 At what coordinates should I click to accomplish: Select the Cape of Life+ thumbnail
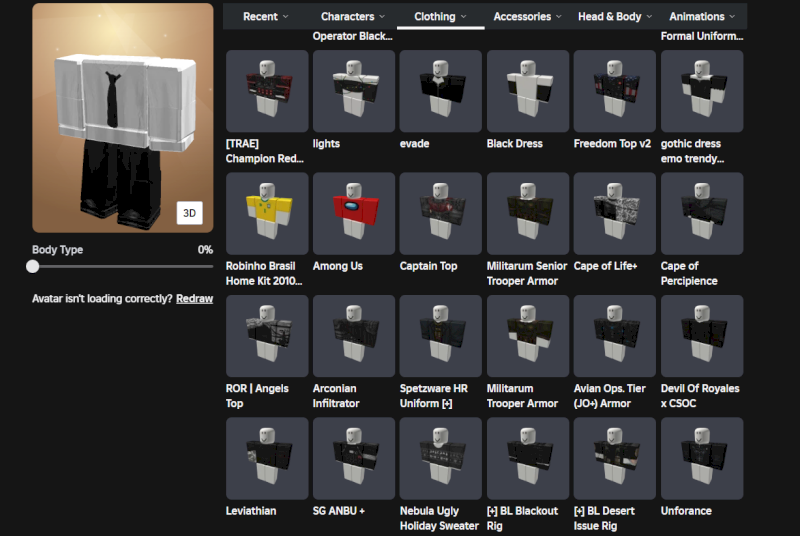coord(614,213)
